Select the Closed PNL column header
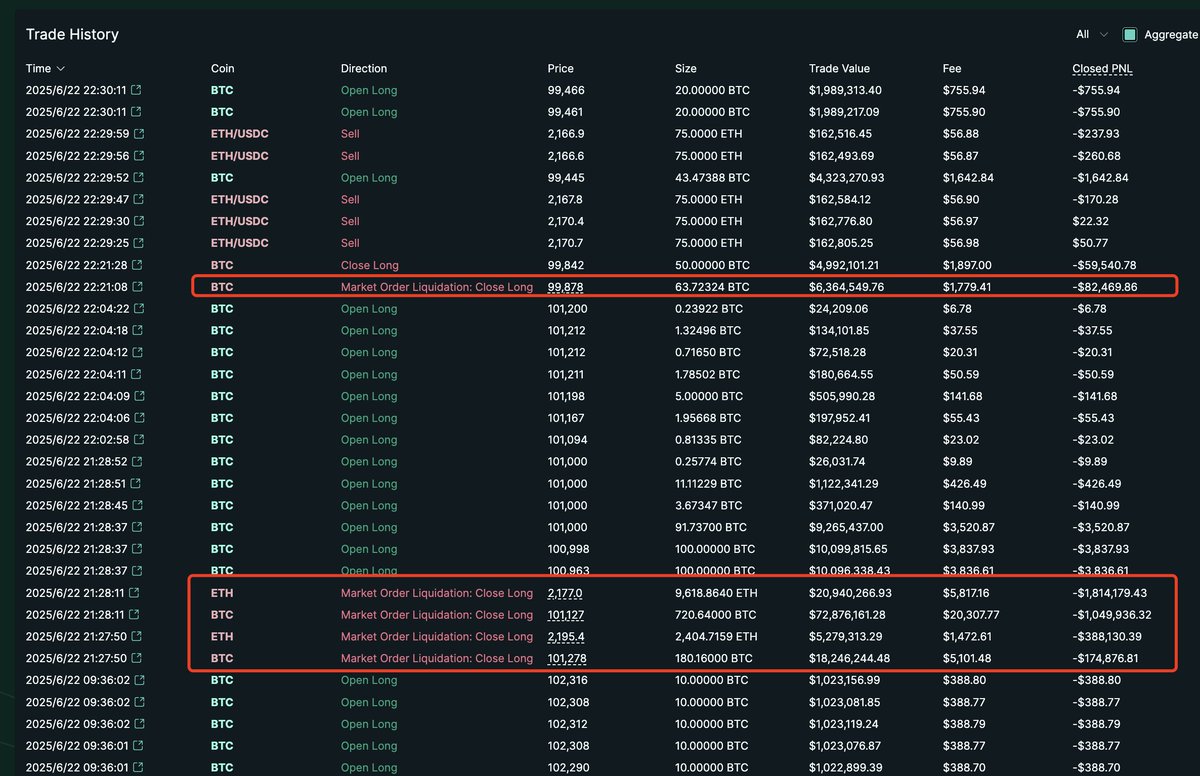 click(1104, 69)
